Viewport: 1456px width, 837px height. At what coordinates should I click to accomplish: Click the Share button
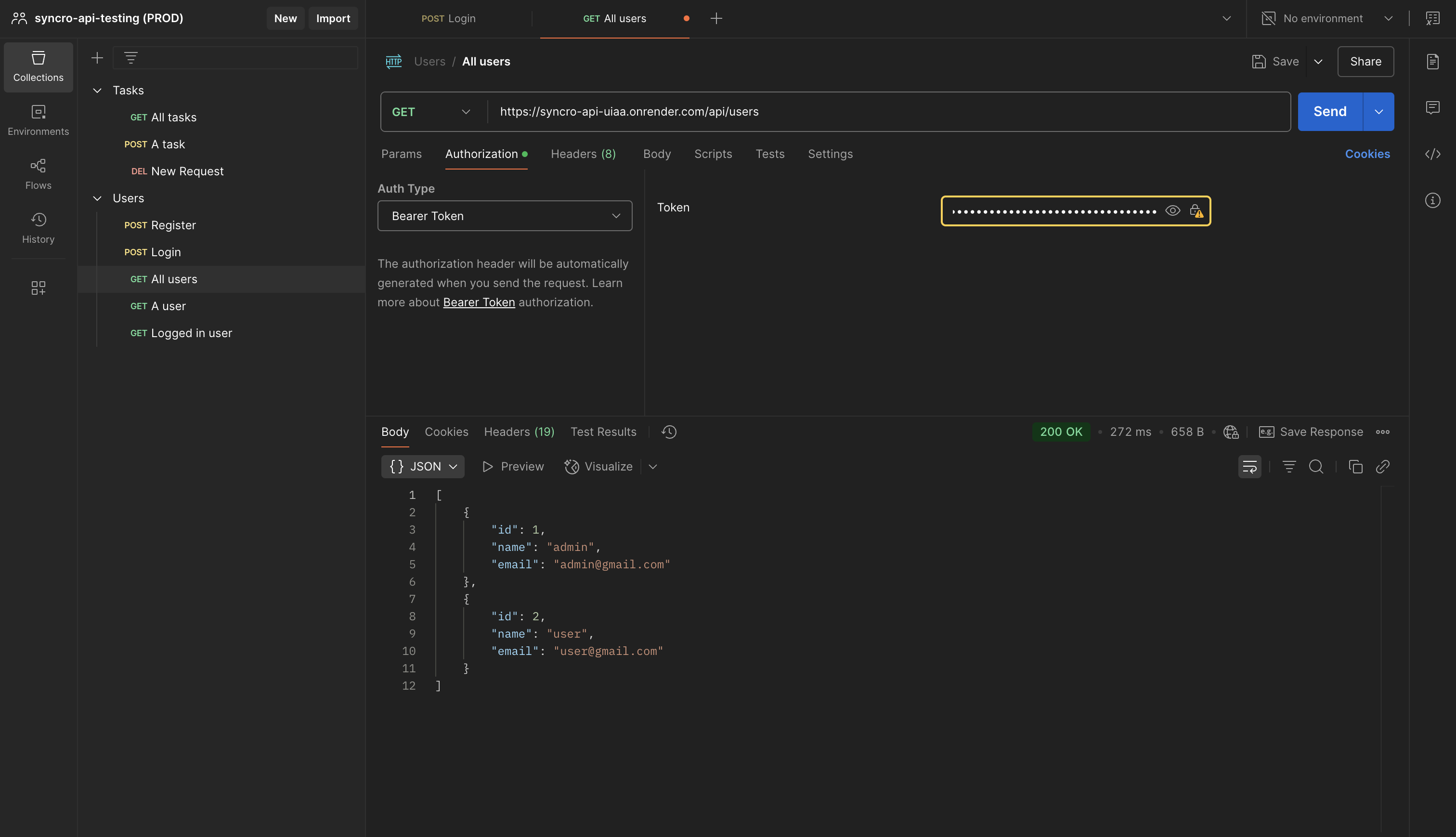[x=1365, y=62]
